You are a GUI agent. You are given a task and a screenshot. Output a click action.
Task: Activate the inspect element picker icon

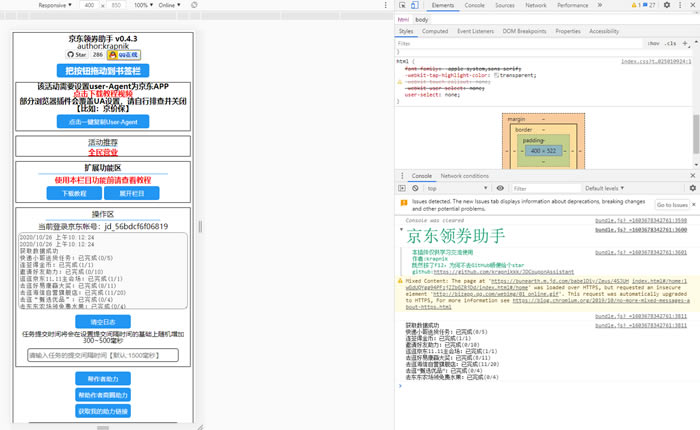(x=402, y=5)
